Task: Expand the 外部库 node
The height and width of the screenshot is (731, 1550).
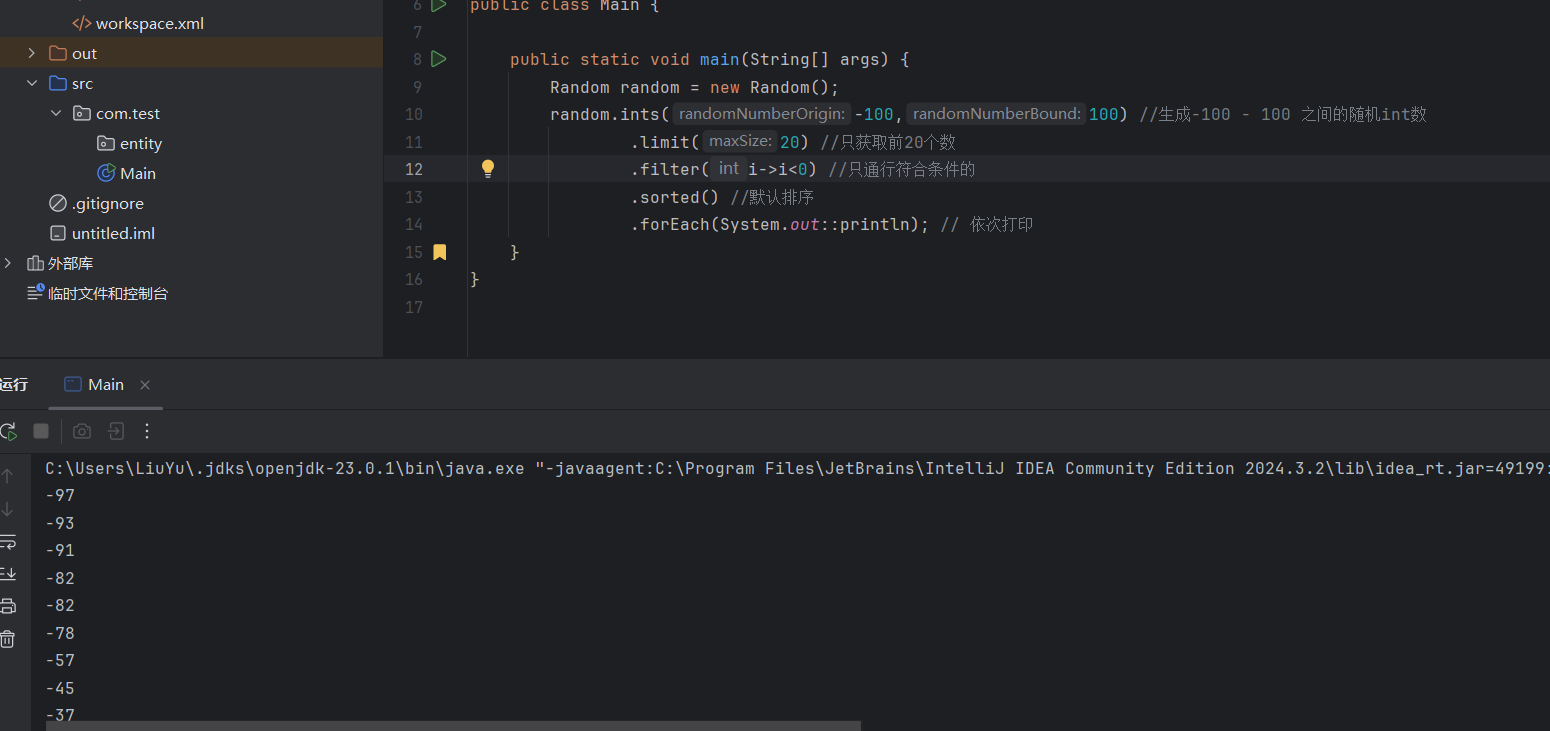Action: [8, 262]
